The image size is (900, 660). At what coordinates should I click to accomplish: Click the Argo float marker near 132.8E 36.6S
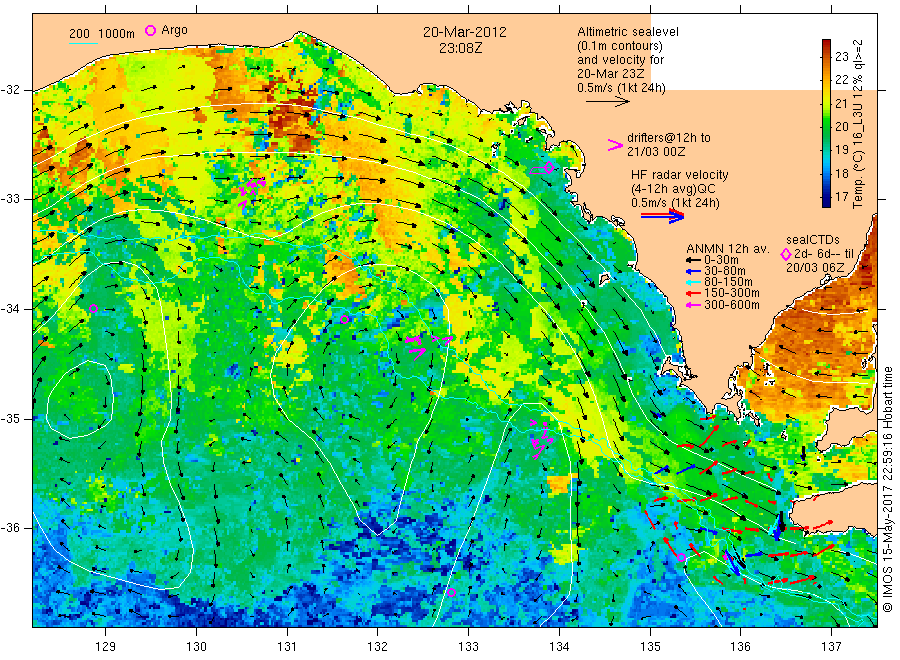tap(451, 592)
